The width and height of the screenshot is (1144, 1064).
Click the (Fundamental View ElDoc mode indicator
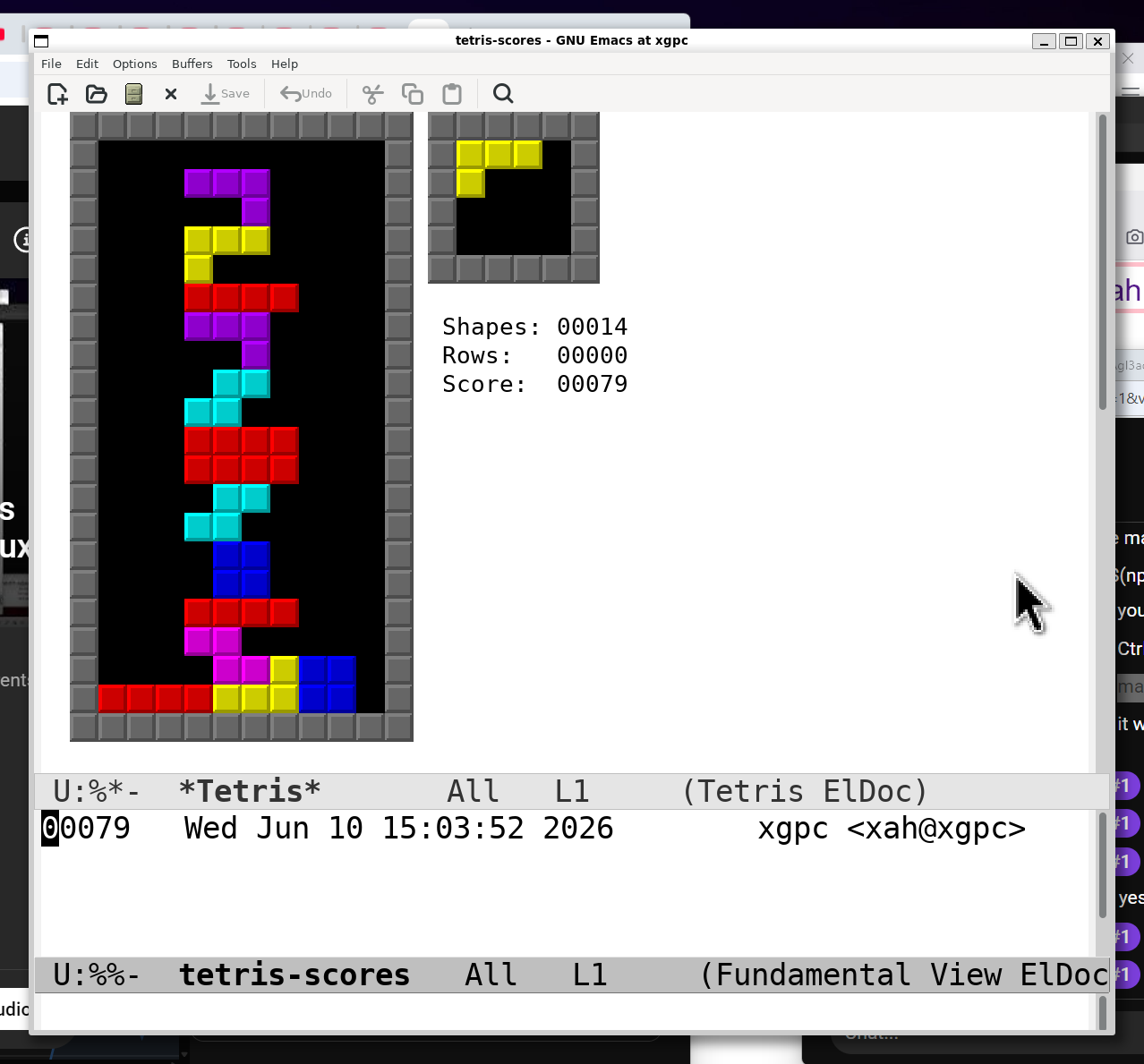[904, 975]
